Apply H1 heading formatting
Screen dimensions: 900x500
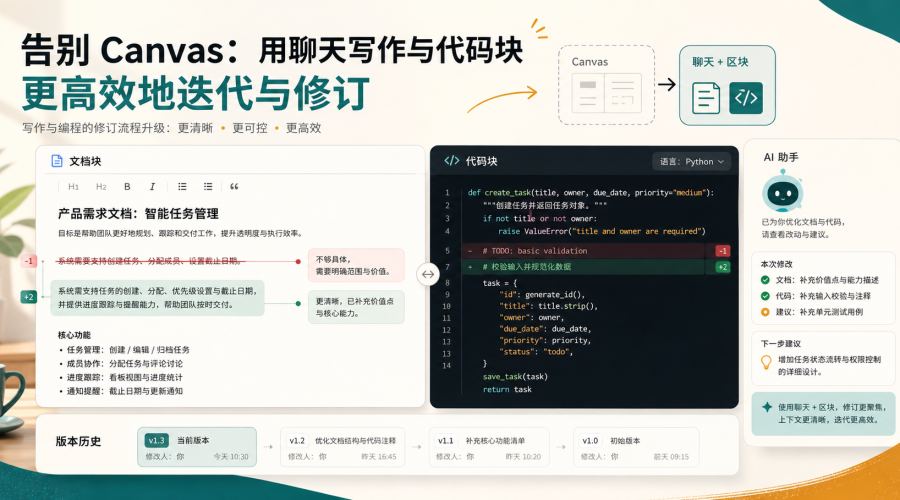[73, 187]
